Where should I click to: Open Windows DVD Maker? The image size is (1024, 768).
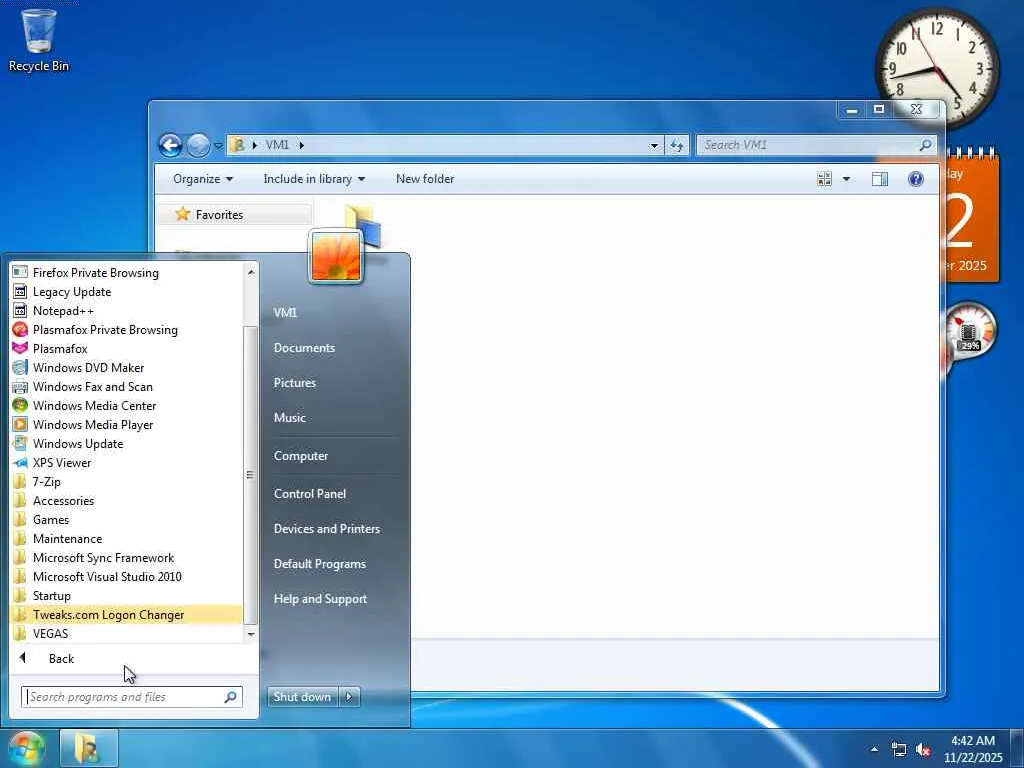(x=126, y=368)
